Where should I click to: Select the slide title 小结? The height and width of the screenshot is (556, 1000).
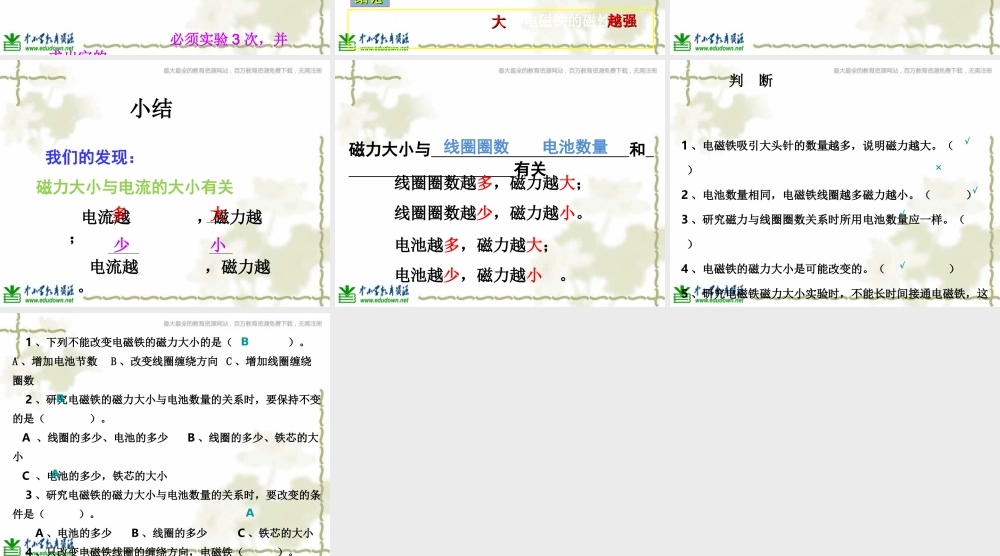151,108
